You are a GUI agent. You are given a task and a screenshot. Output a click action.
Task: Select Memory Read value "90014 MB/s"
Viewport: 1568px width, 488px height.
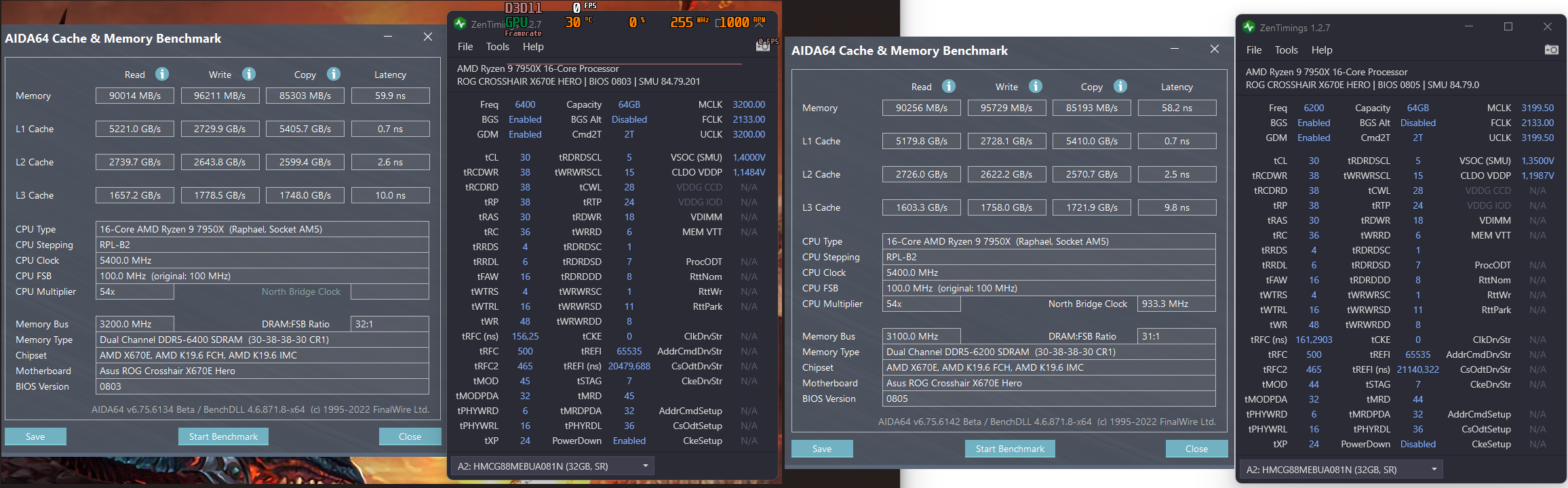135,96
